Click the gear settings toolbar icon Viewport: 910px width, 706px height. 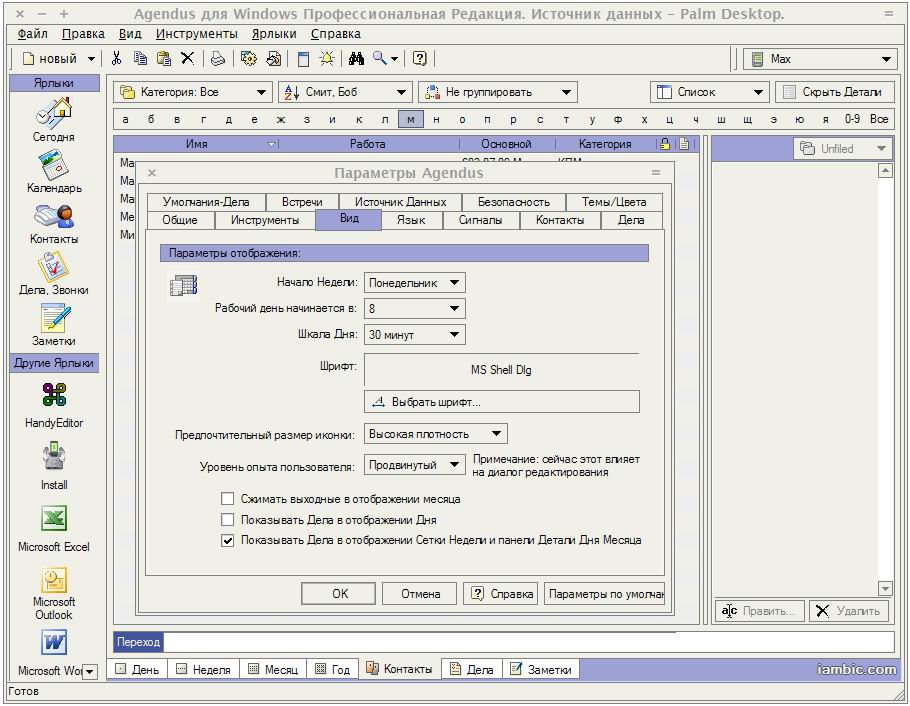tap(248, 58)
